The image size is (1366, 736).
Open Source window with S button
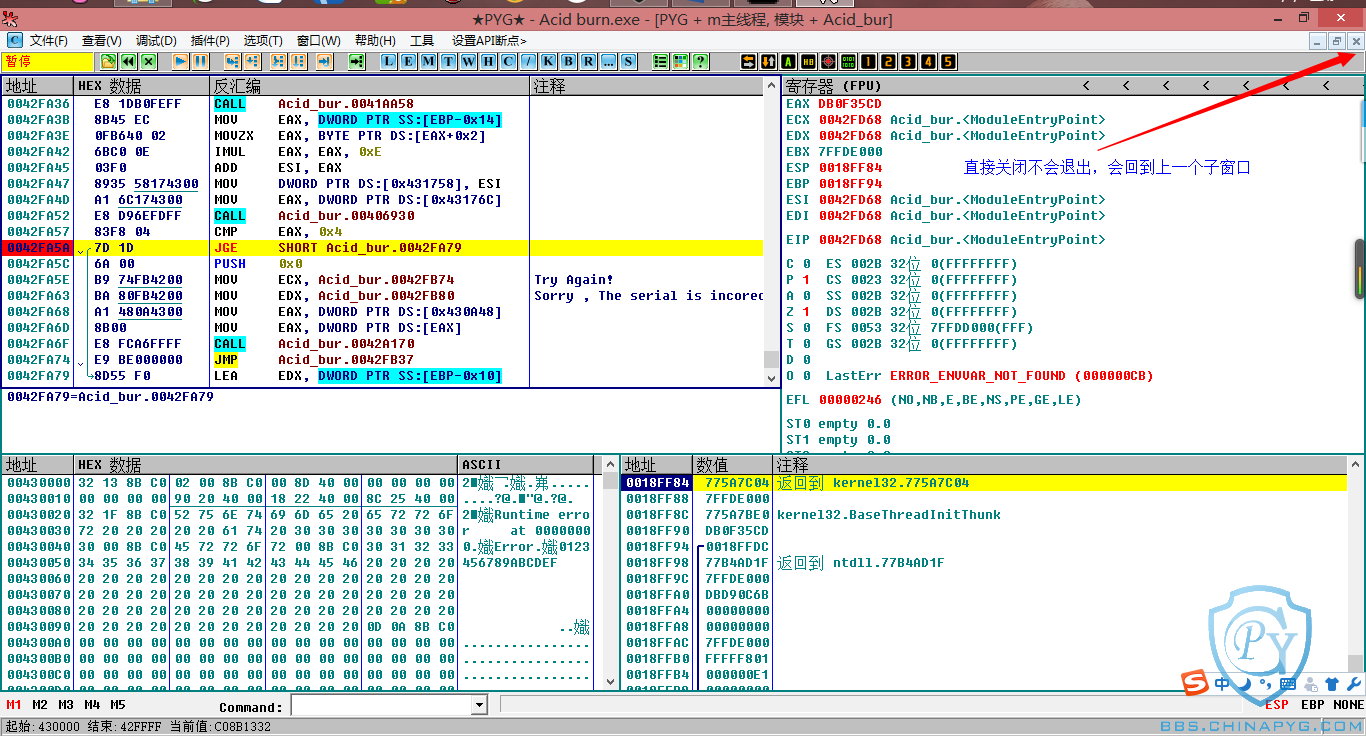coord(628,61)
